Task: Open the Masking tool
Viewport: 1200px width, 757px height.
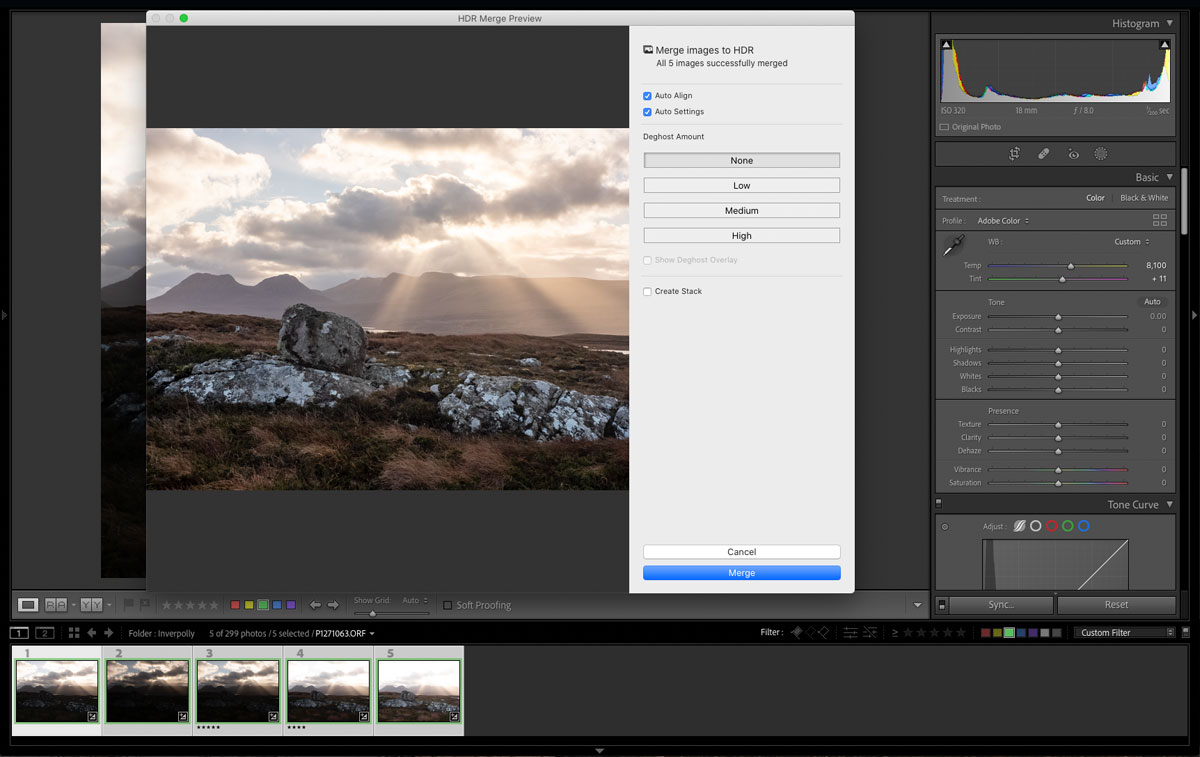Action: click(x=1101, y=154)
